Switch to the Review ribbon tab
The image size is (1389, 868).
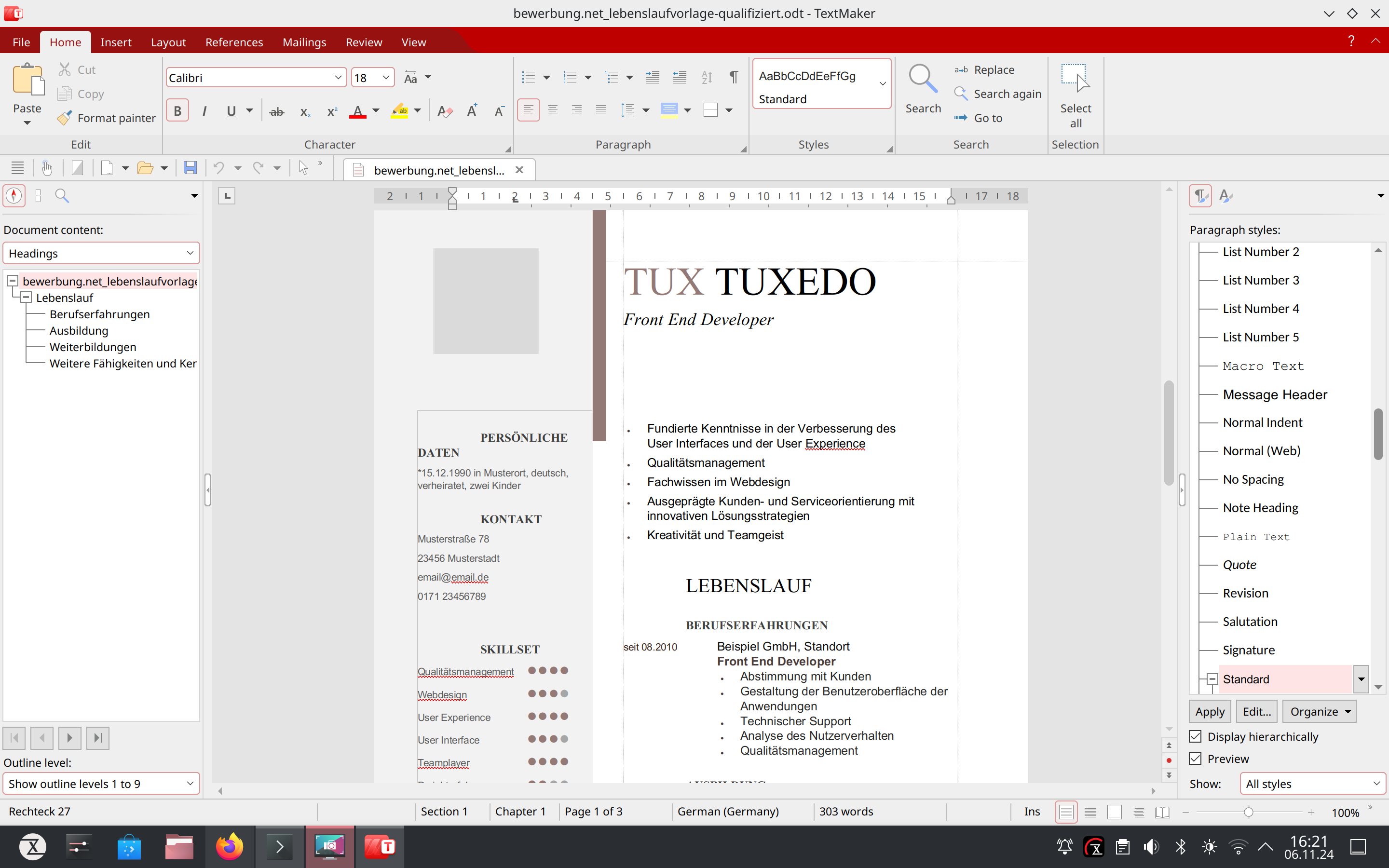pos(364,42)
